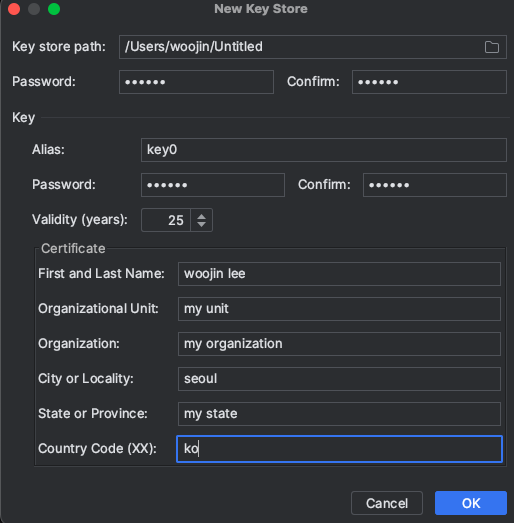Click the green zoom window button
The width and height of the screenshot is (514, 523).
coord(54,9)
